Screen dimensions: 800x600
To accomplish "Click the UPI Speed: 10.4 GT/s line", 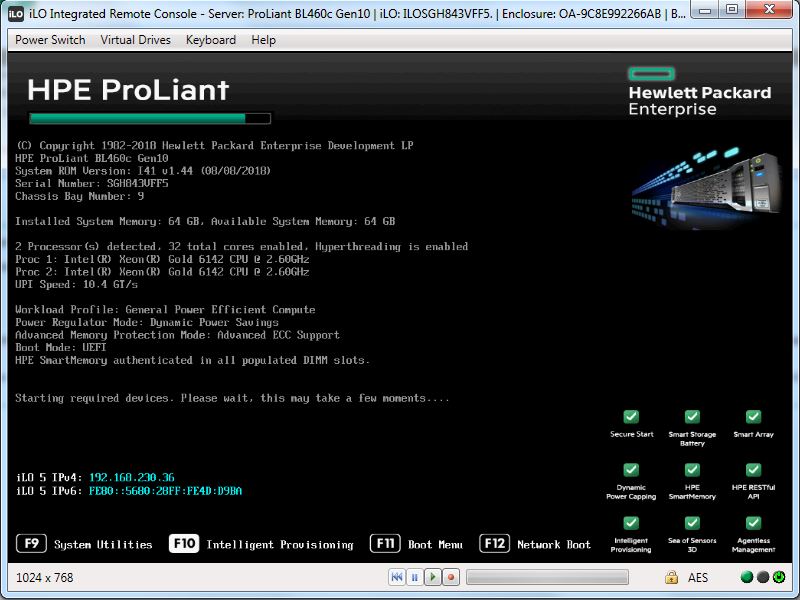I will (77, 284).
